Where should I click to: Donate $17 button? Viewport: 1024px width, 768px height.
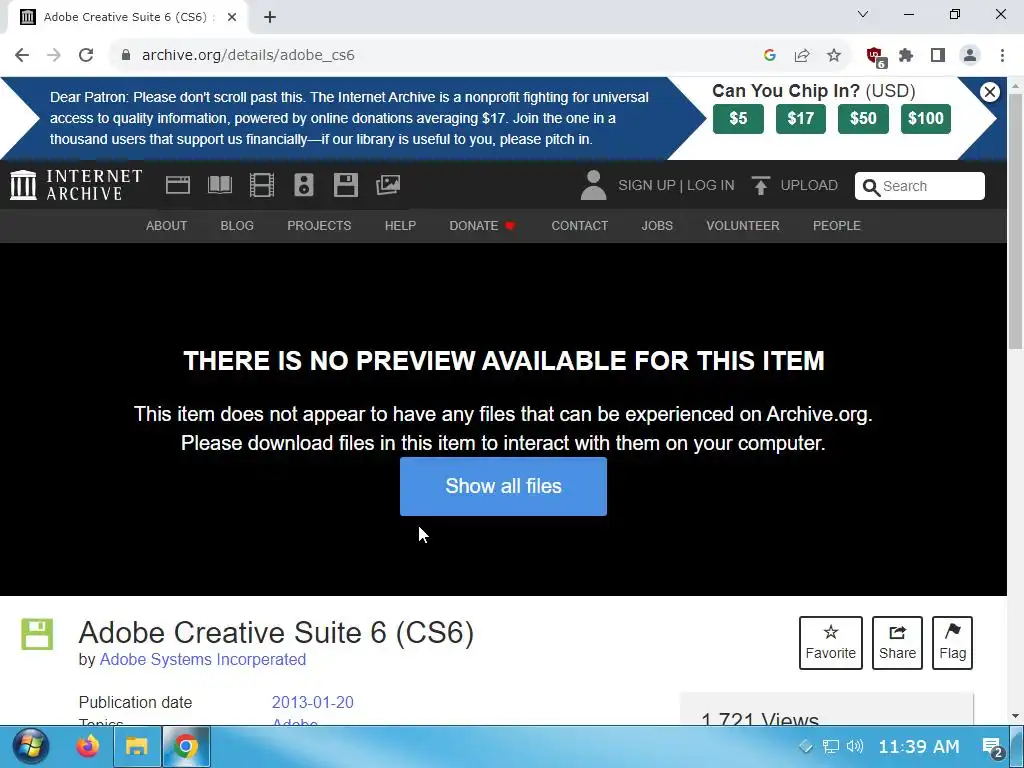[801, 118]
